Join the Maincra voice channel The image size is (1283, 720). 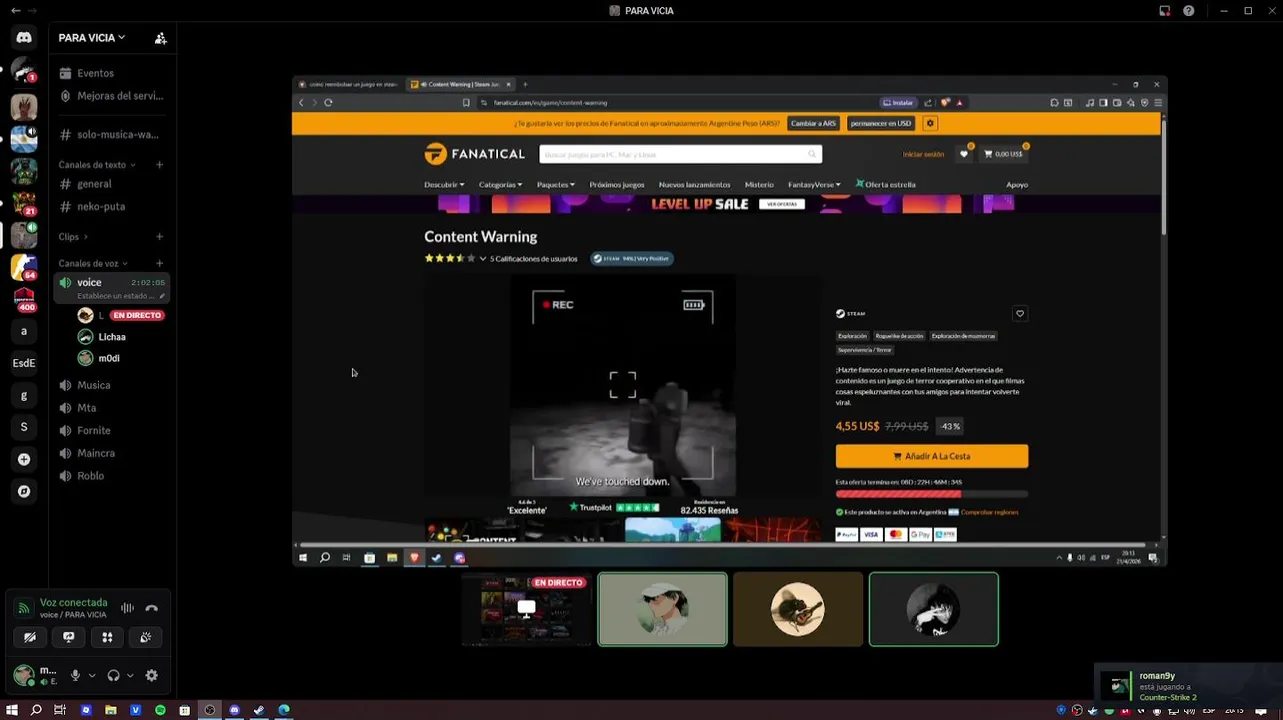point(96,453)
